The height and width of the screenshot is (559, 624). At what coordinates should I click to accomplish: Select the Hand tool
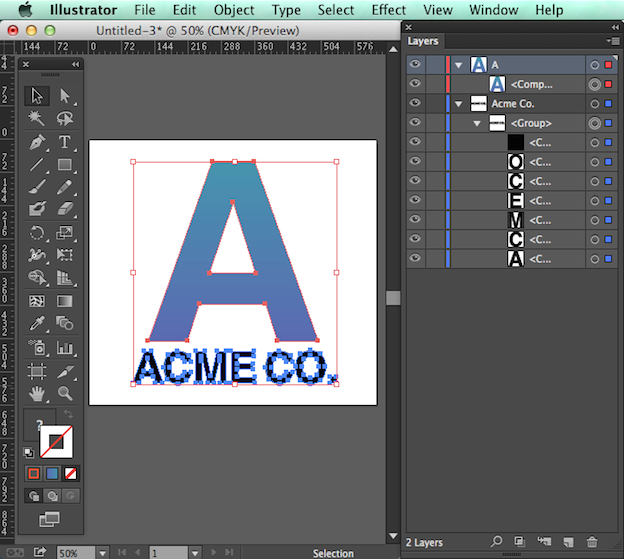[37, 394]
